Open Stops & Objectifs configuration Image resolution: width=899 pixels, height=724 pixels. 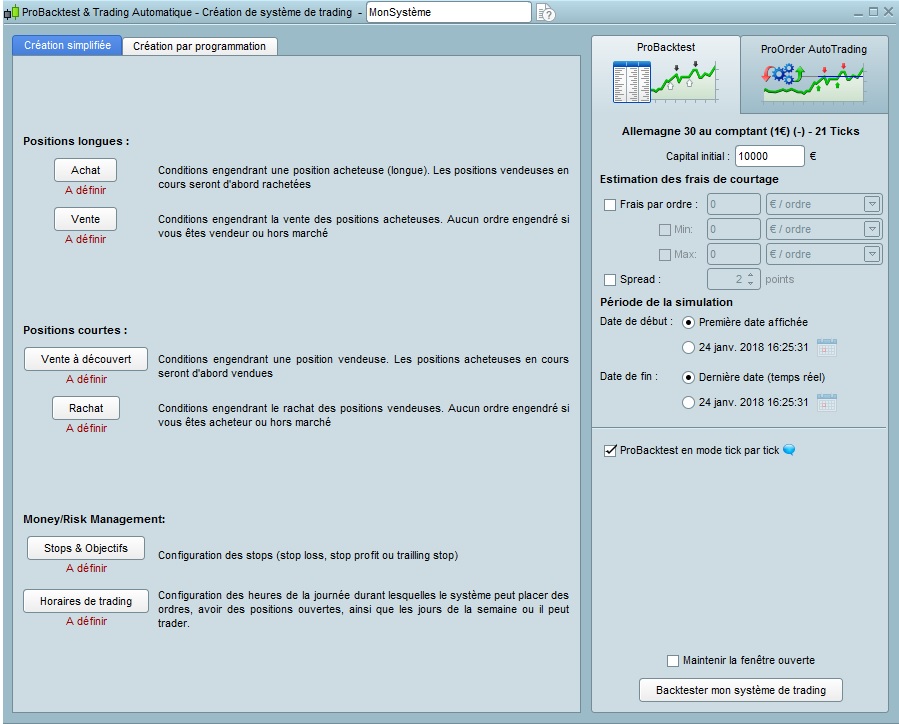[x=86, y=548]
